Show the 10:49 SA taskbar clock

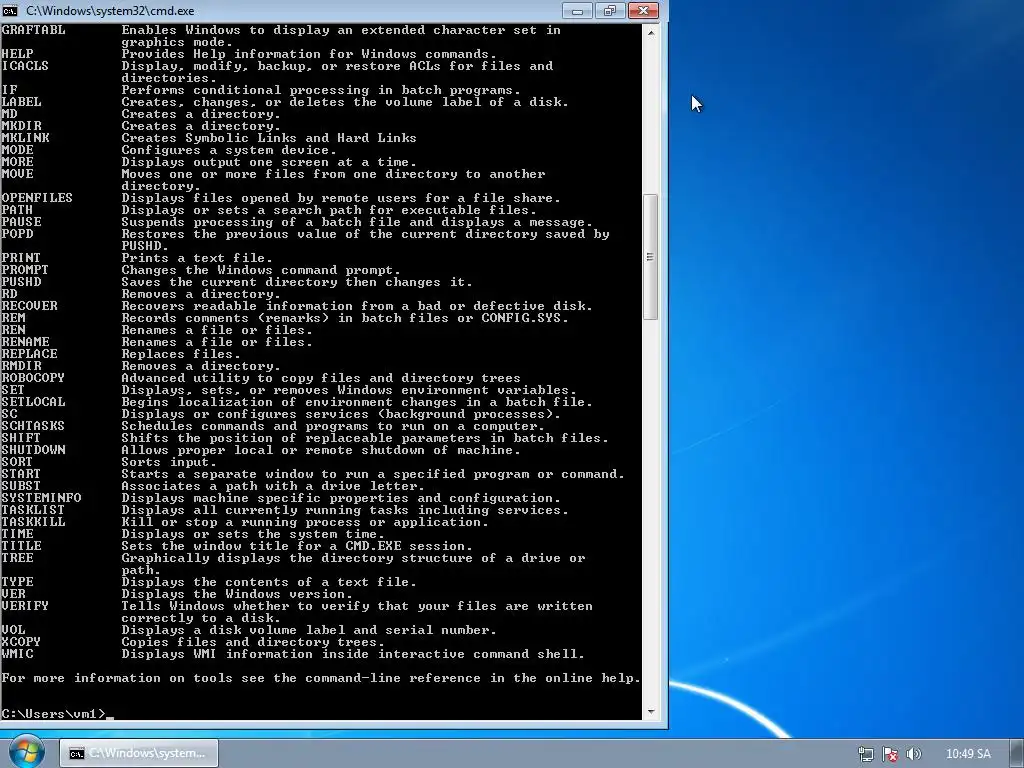coord(968,754)
